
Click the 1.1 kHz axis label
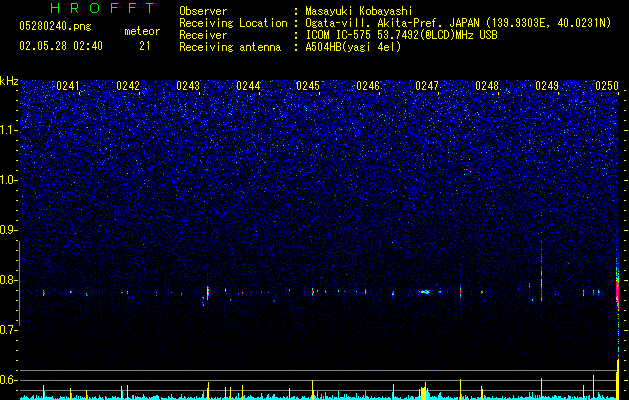[x=9, y=130]
